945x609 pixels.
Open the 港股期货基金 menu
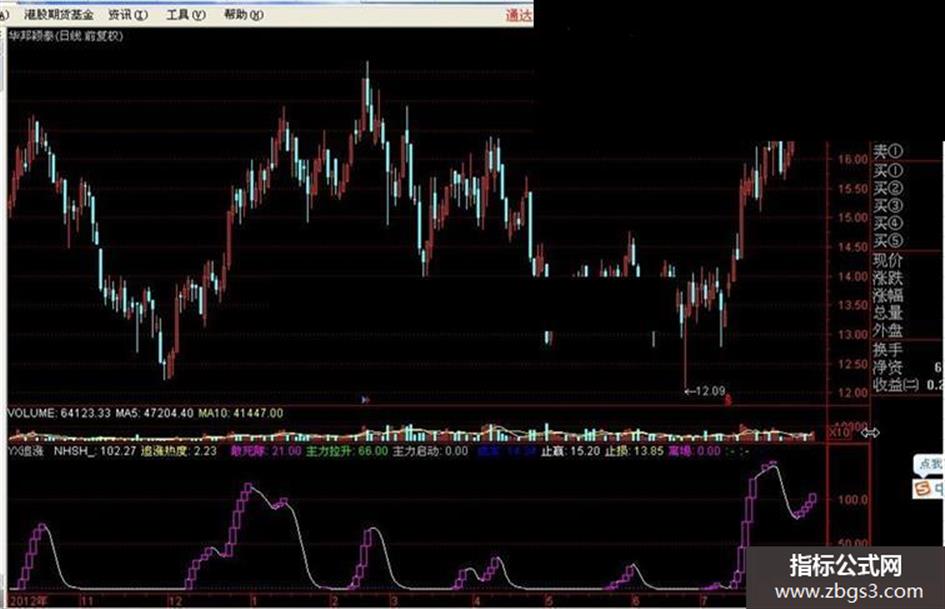coord(58,14)
